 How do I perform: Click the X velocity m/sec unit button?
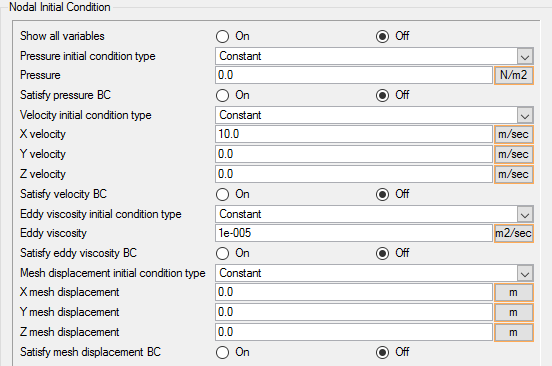514,134
